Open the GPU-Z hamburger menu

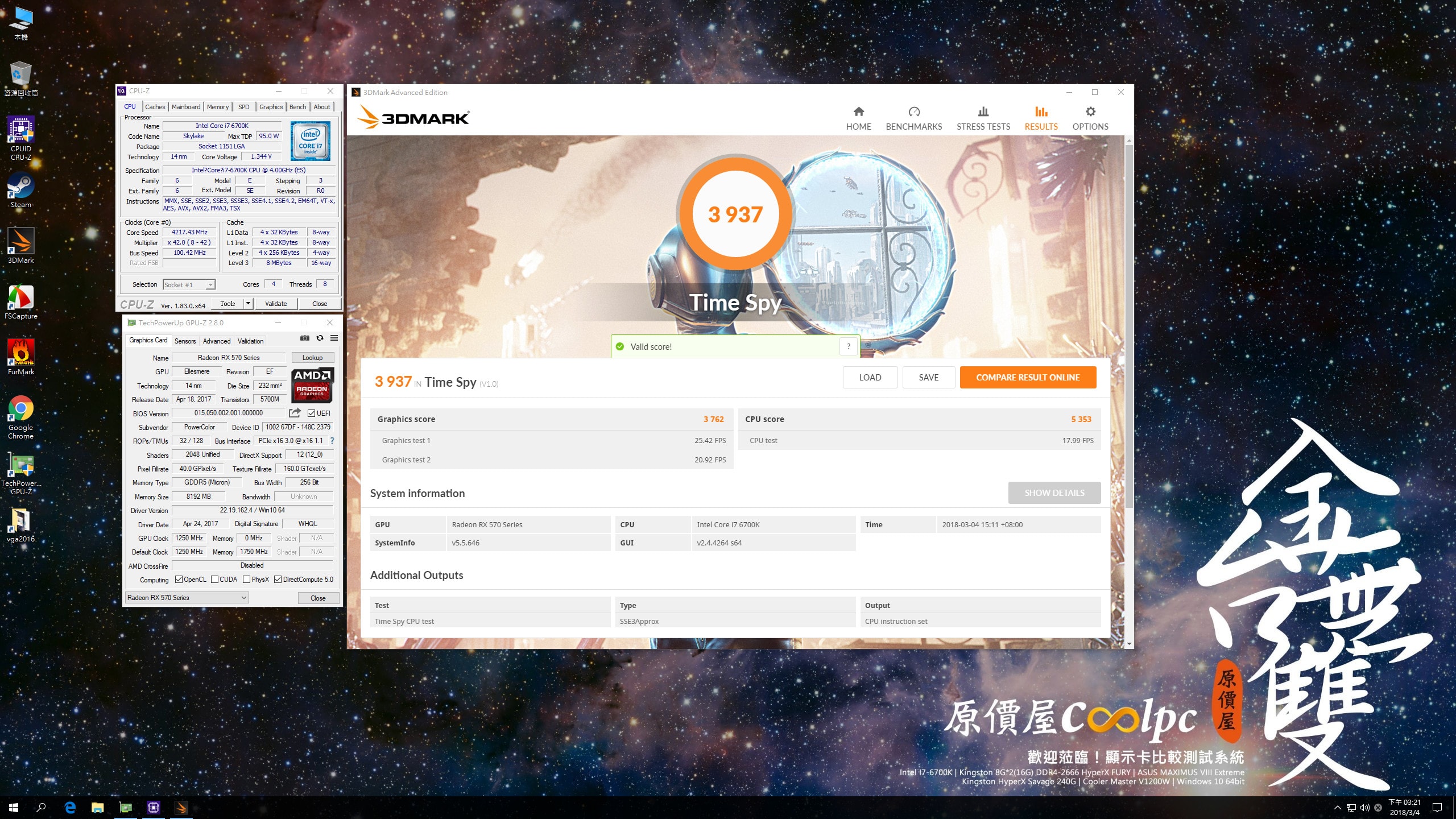pyautogui.click(x=334, y=338)
